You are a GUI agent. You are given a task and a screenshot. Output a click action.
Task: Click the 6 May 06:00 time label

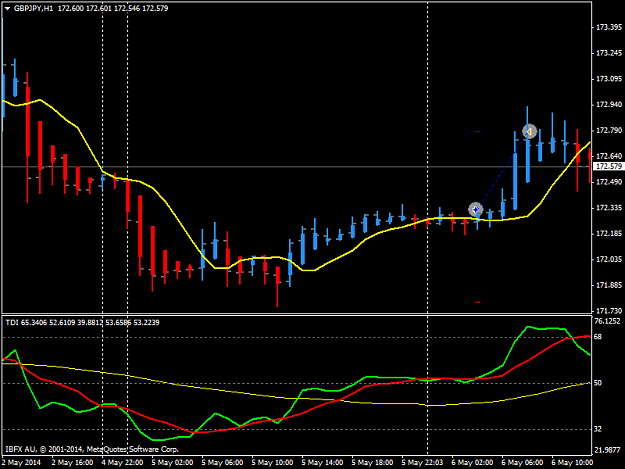pyautogui.click(x=522, y=463)
